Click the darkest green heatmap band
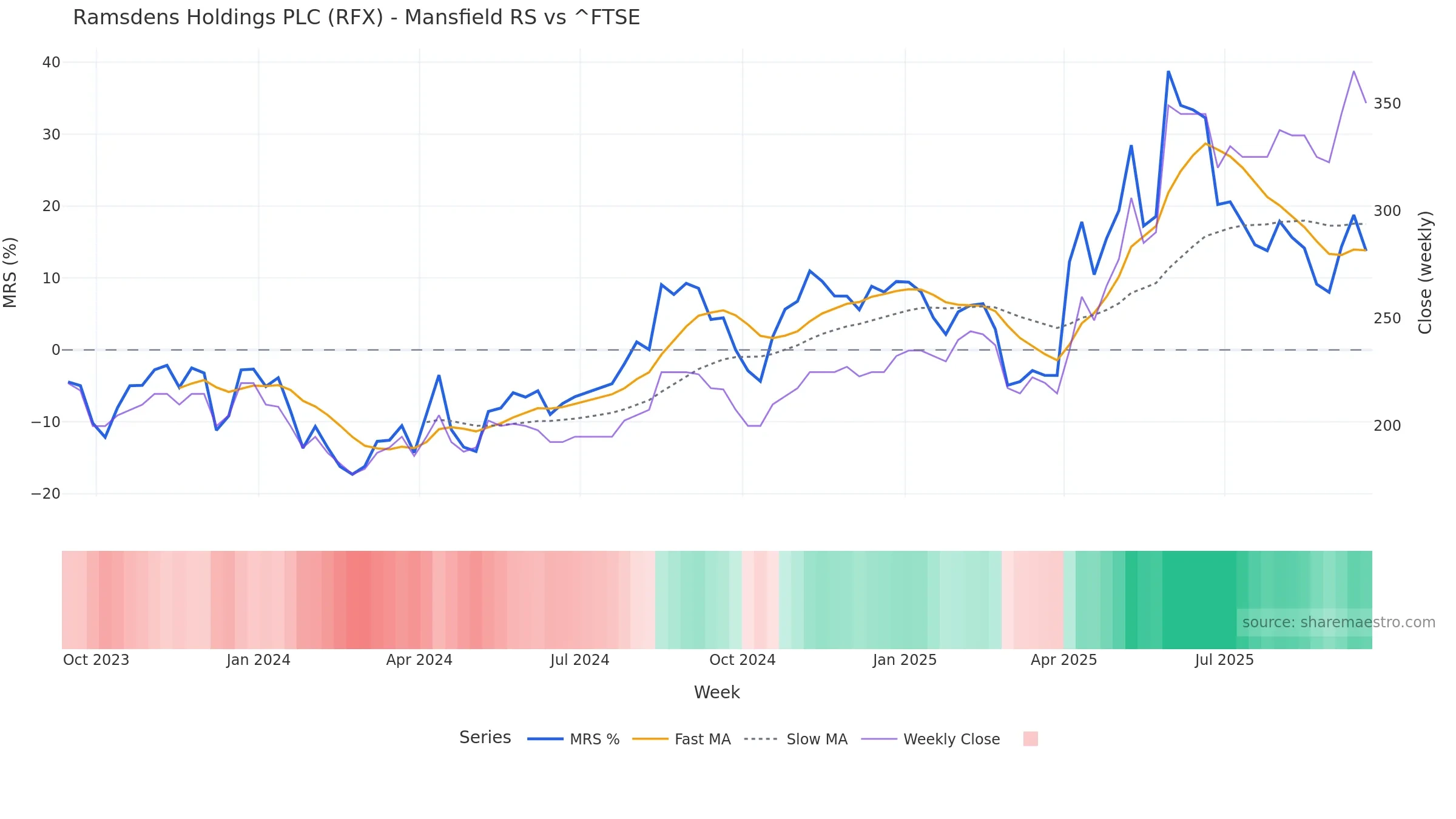1456x819 pixels. (x=1199, y=600)
